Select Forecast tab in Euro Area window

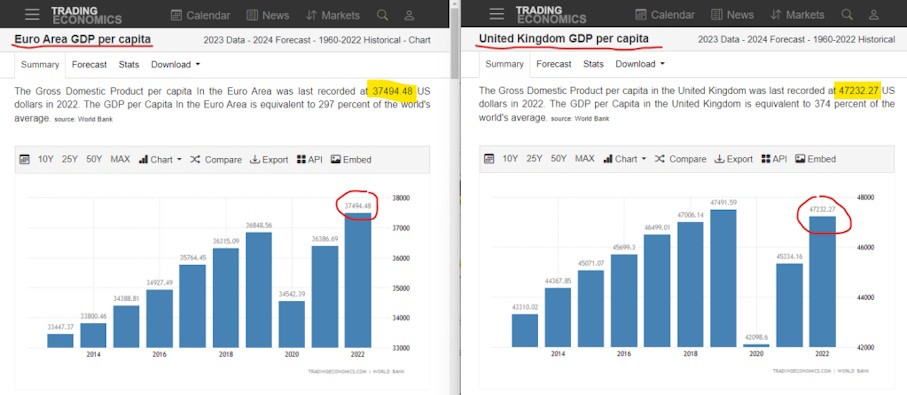pos(89,65)
